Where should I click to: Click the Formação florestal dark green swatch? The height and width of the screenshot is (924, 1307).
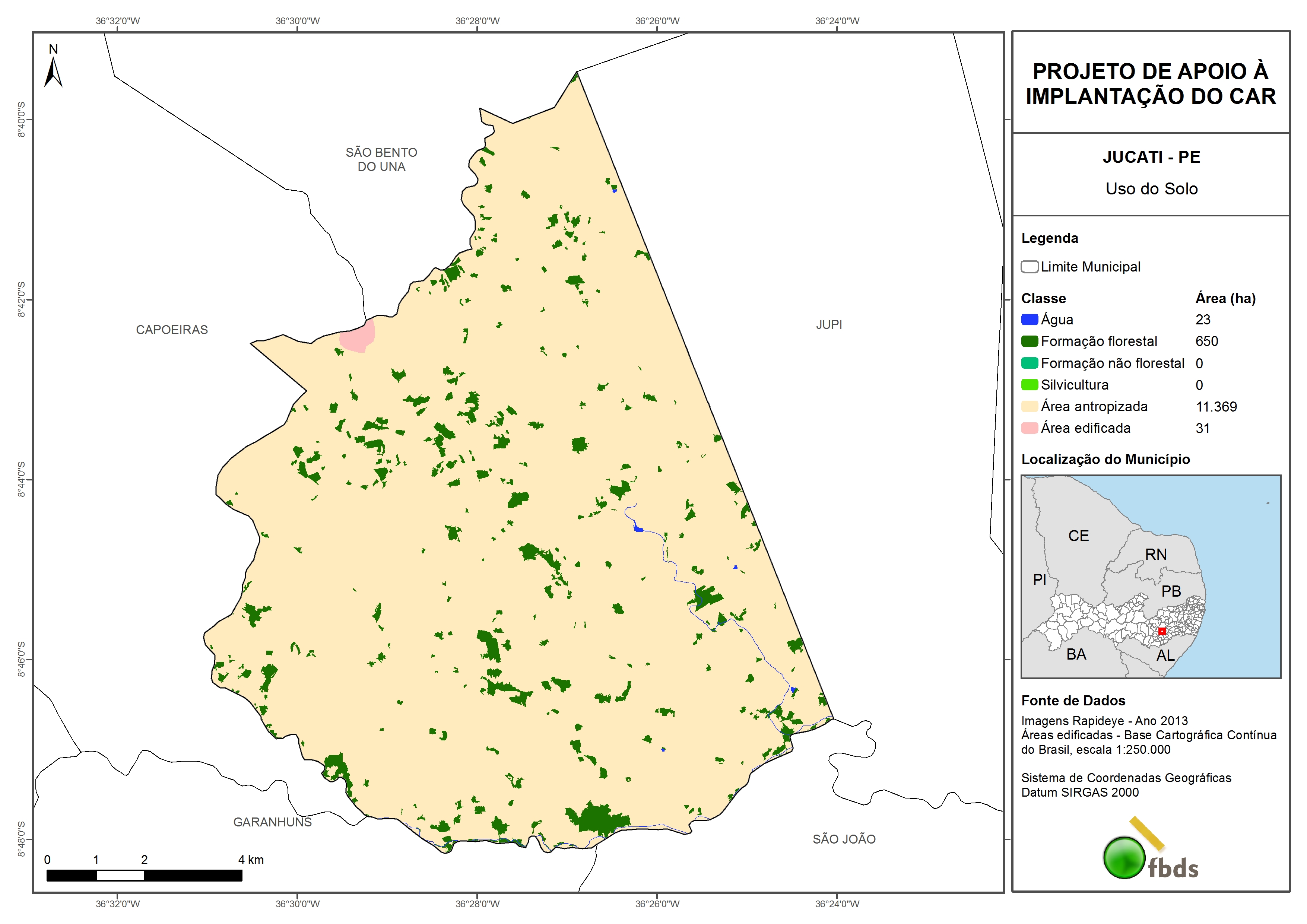point(1029,341)
